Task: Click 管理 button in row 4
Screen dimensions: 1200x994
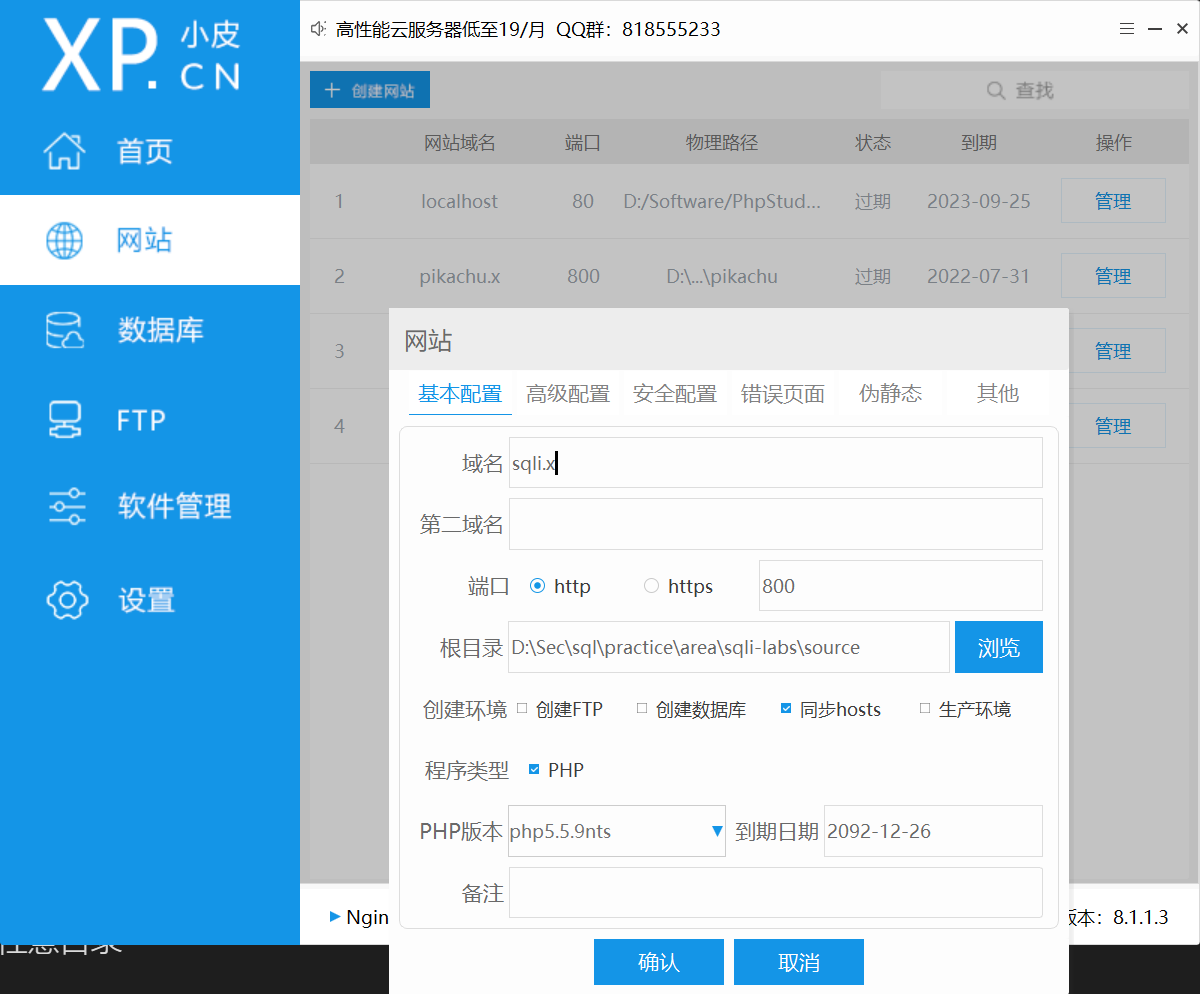Action: click(1113, 426)
